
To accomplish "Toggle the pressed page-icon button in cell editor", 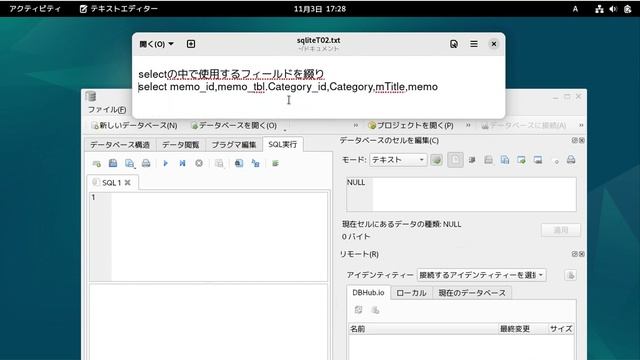I will (x=455, y=160).
